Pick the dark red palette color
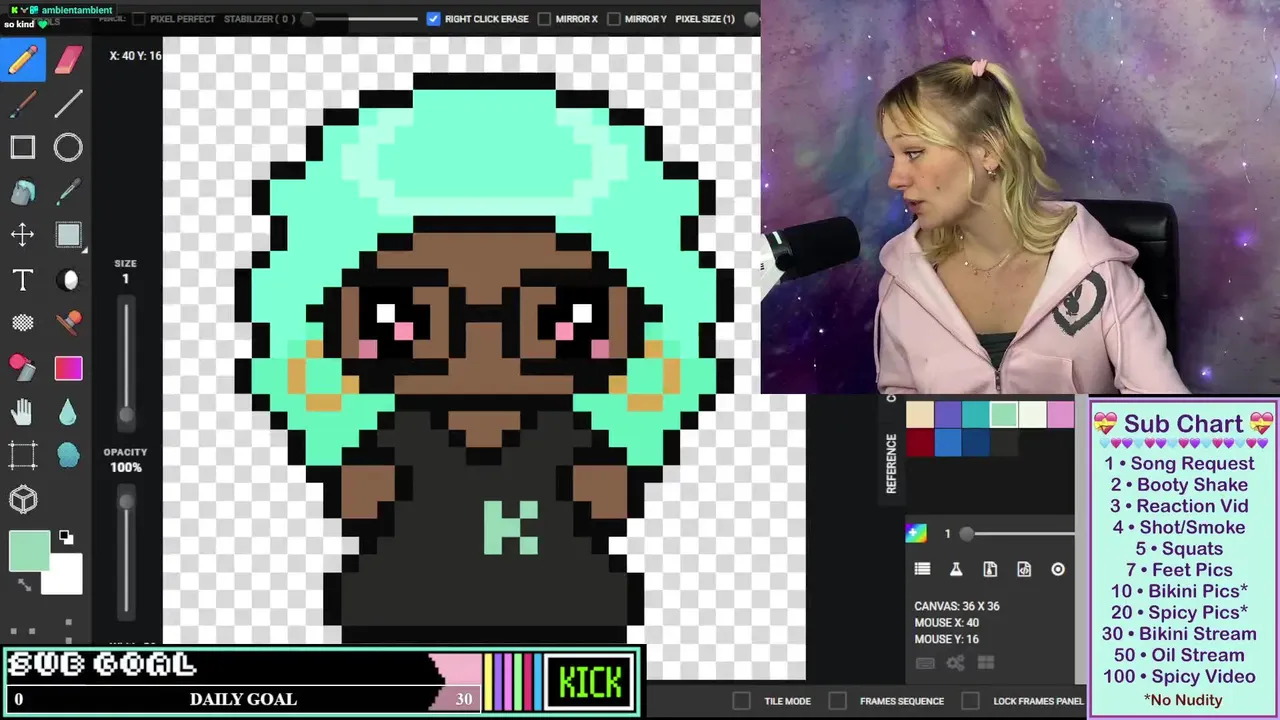The height and width of the screenshot is (720, 1280). (x=920, y=442)
